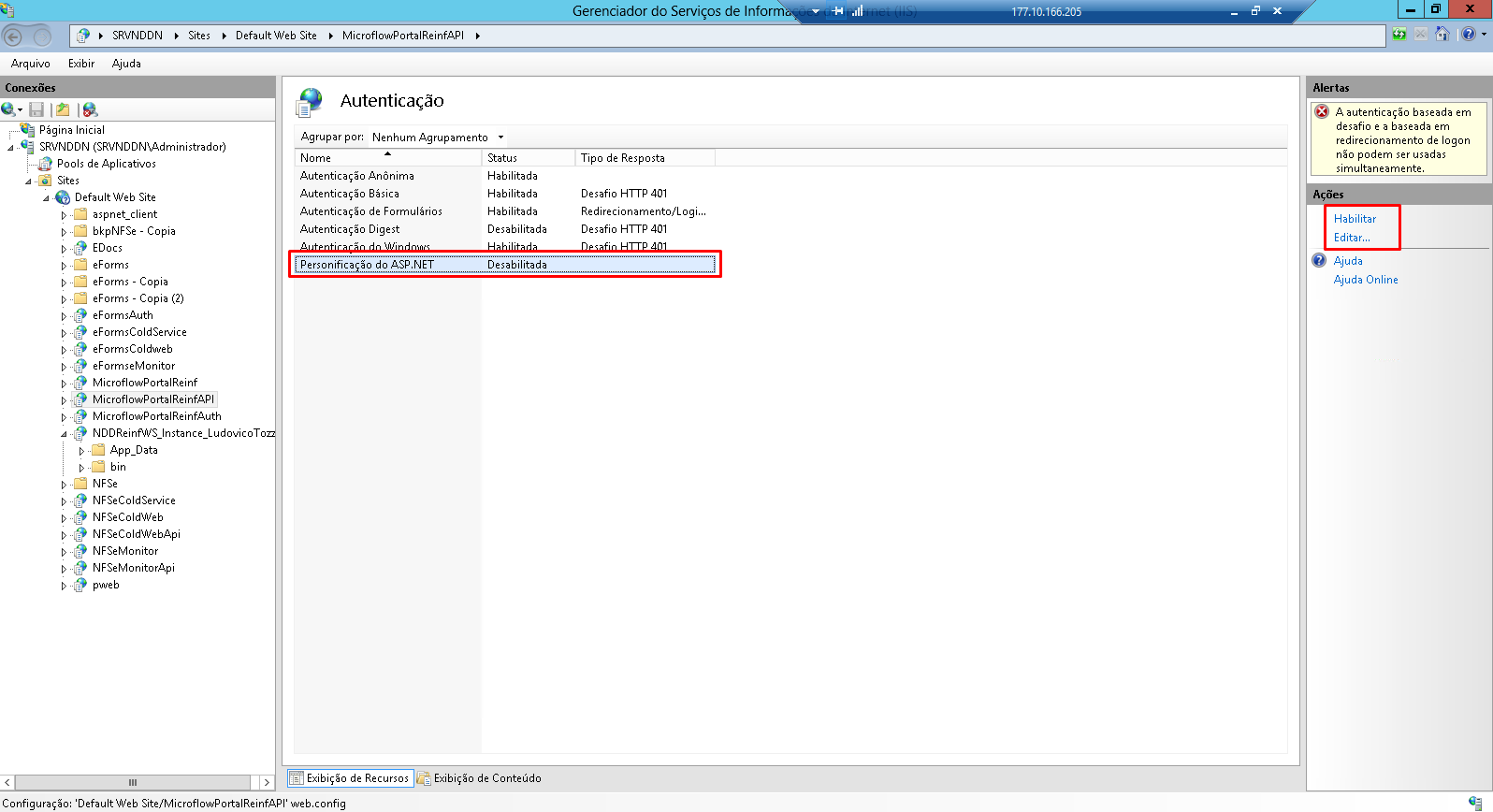Expand the App_Data folder node

pyautogui.click(x=81, y=451)
